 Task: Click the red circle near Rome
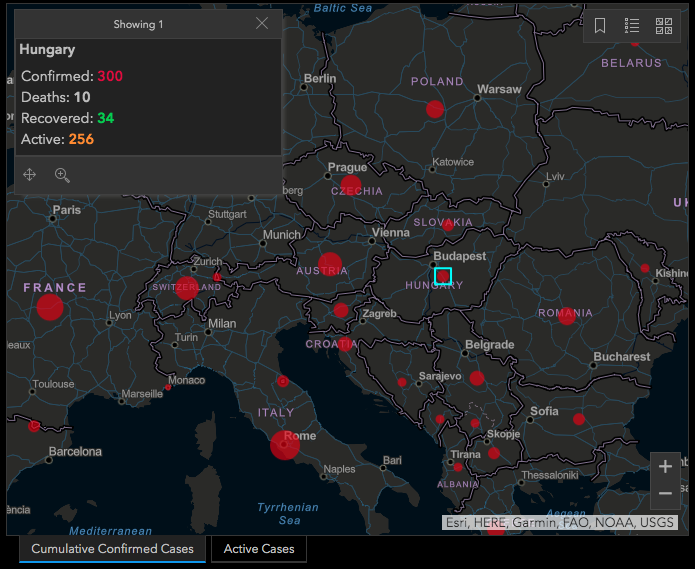click(284, 445)
